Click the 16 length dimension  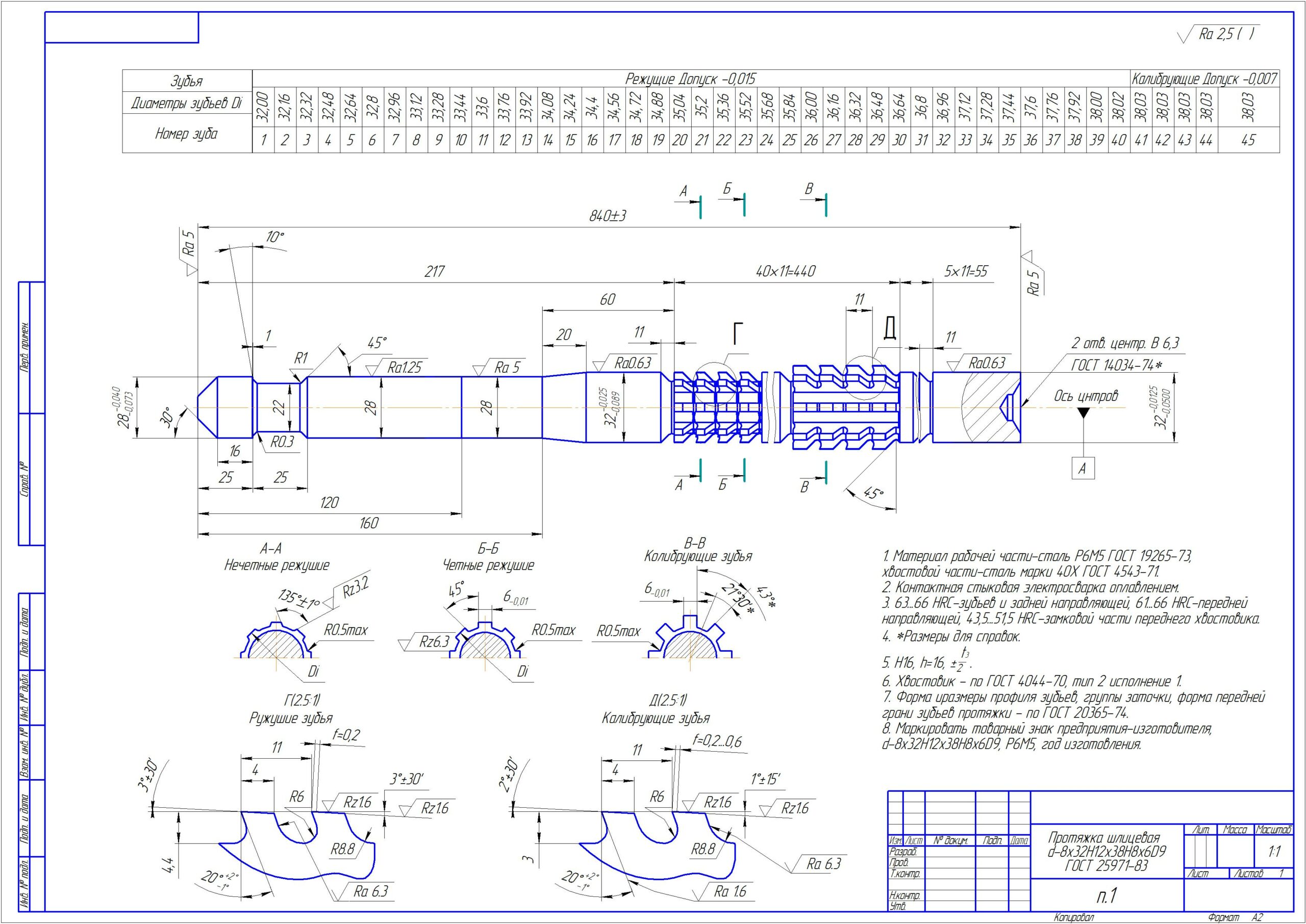click(235, 452)
